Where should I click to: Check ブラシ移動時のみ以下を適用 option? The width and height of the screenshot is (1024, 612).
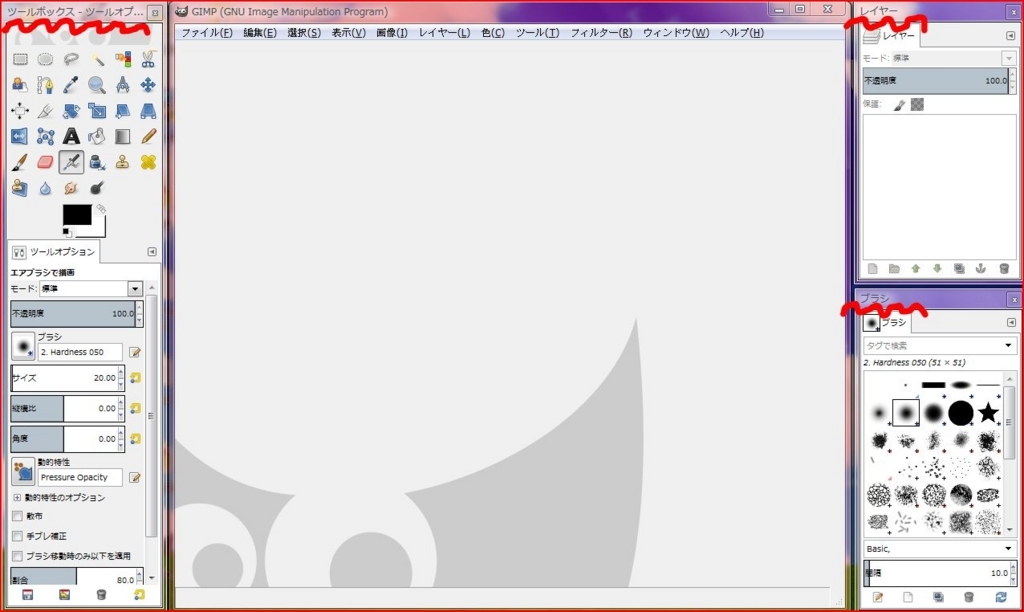18,556
